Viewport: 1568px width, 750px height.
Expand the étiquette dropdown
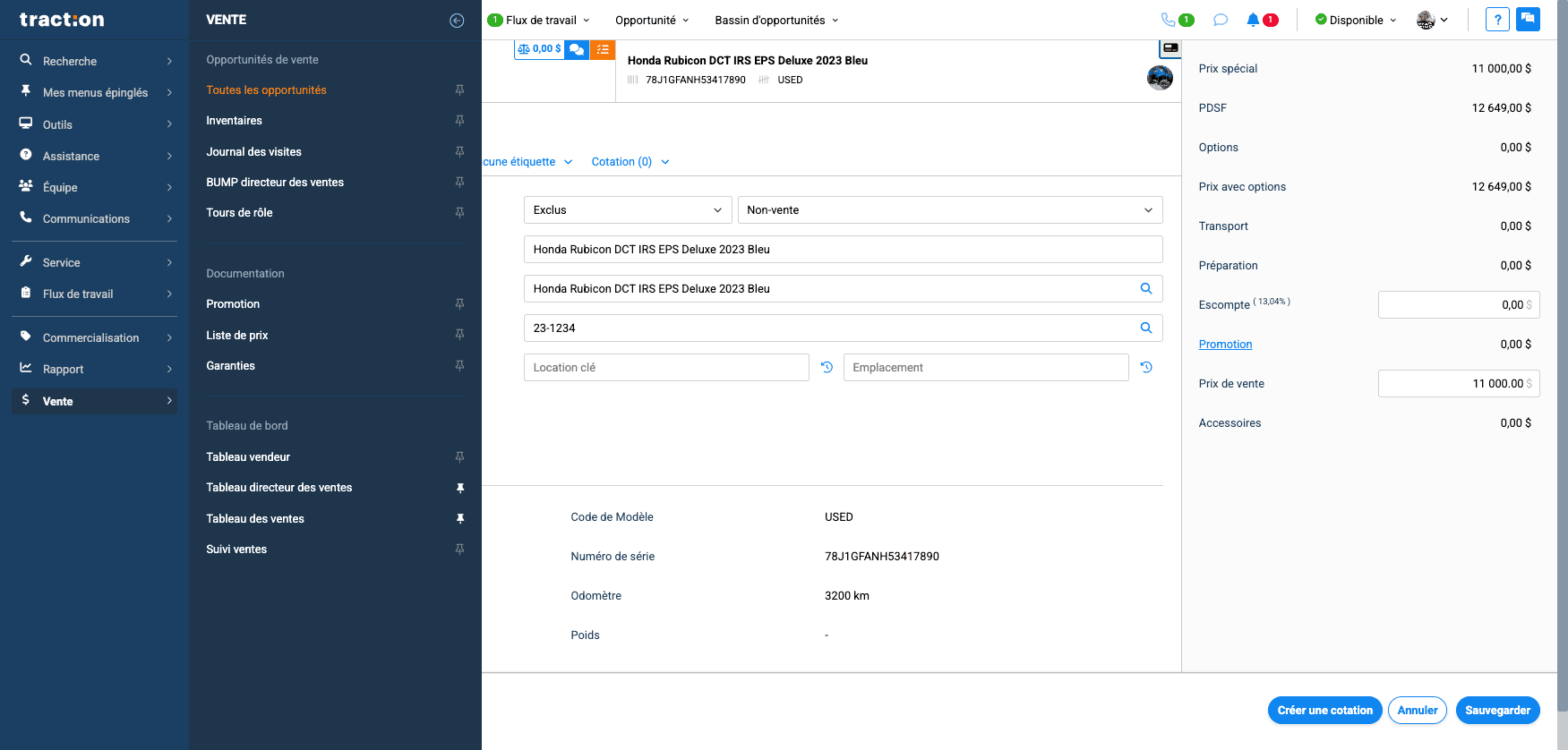527,162
